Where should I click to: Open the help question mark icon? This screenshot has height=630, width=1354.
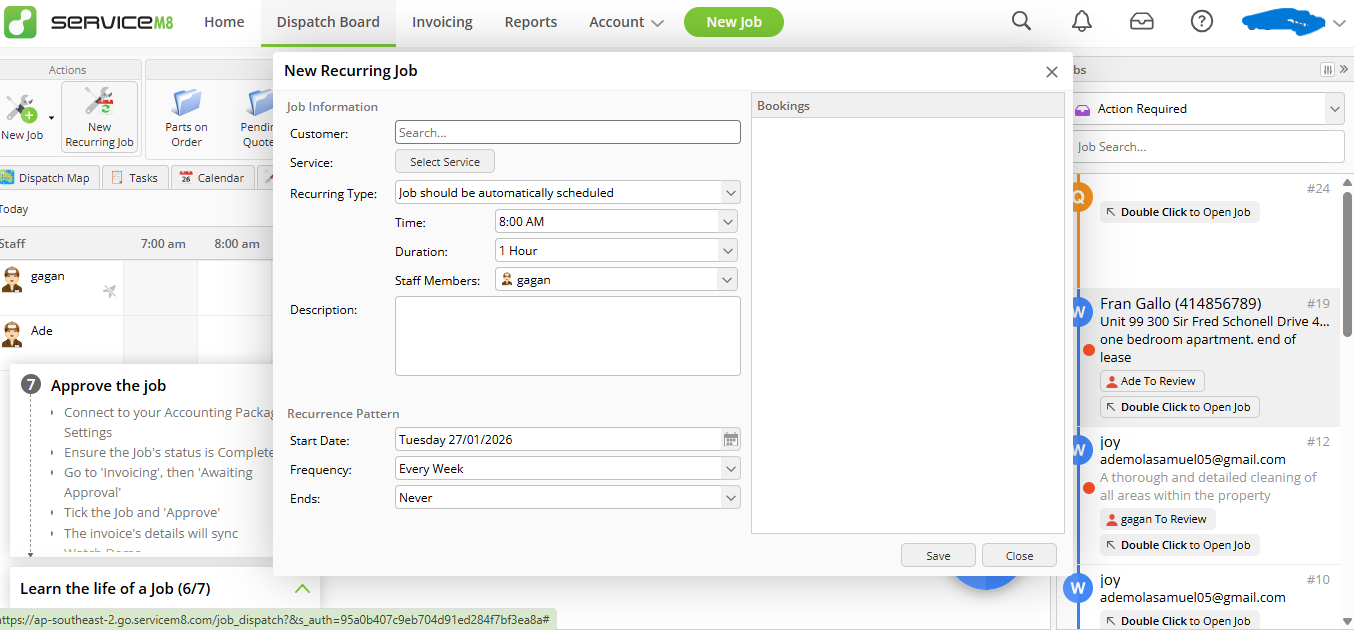pyautogui.click(x=1201, y=21)
